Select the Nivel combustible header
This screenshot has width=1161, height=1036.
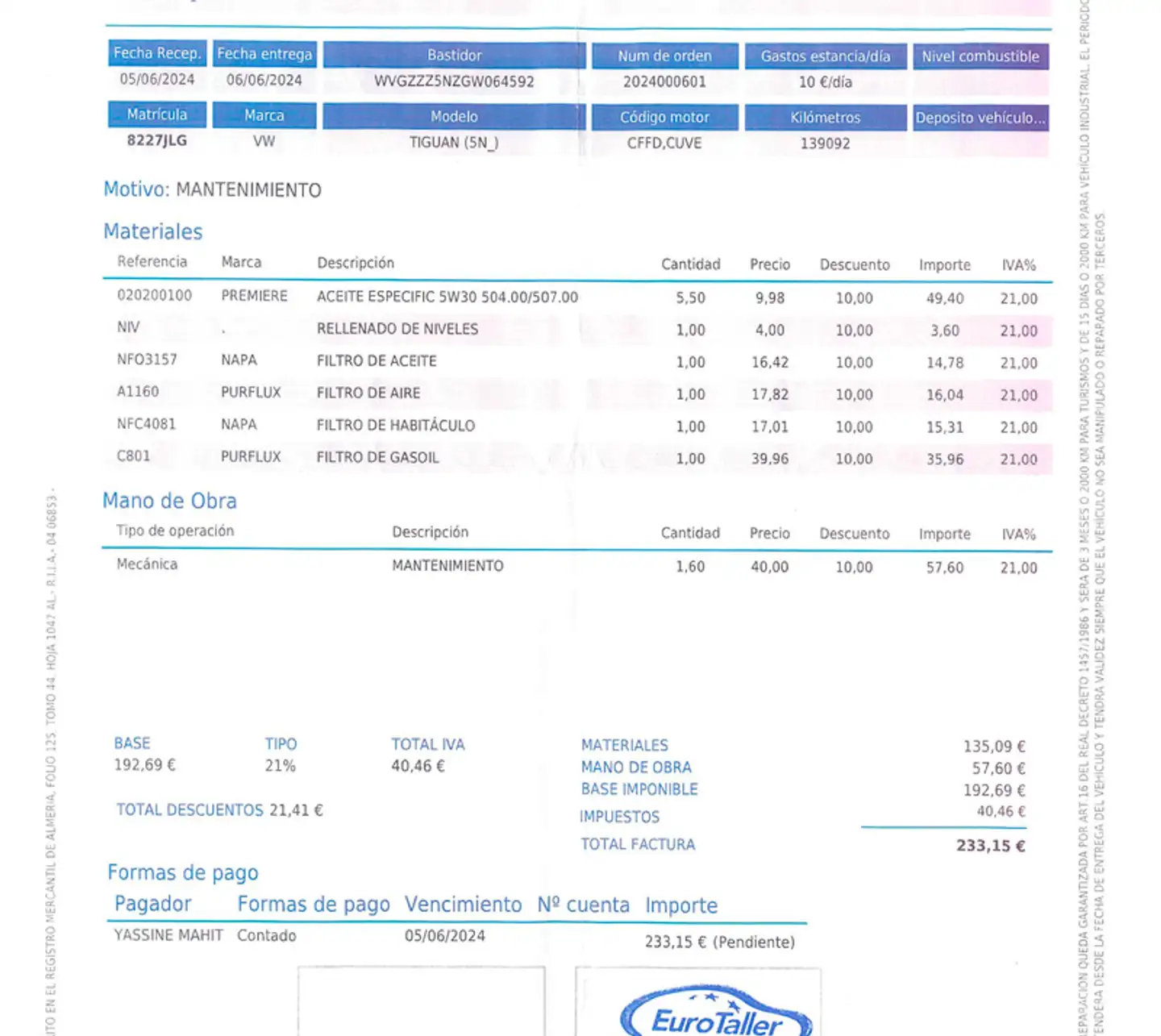click(980, 56)
